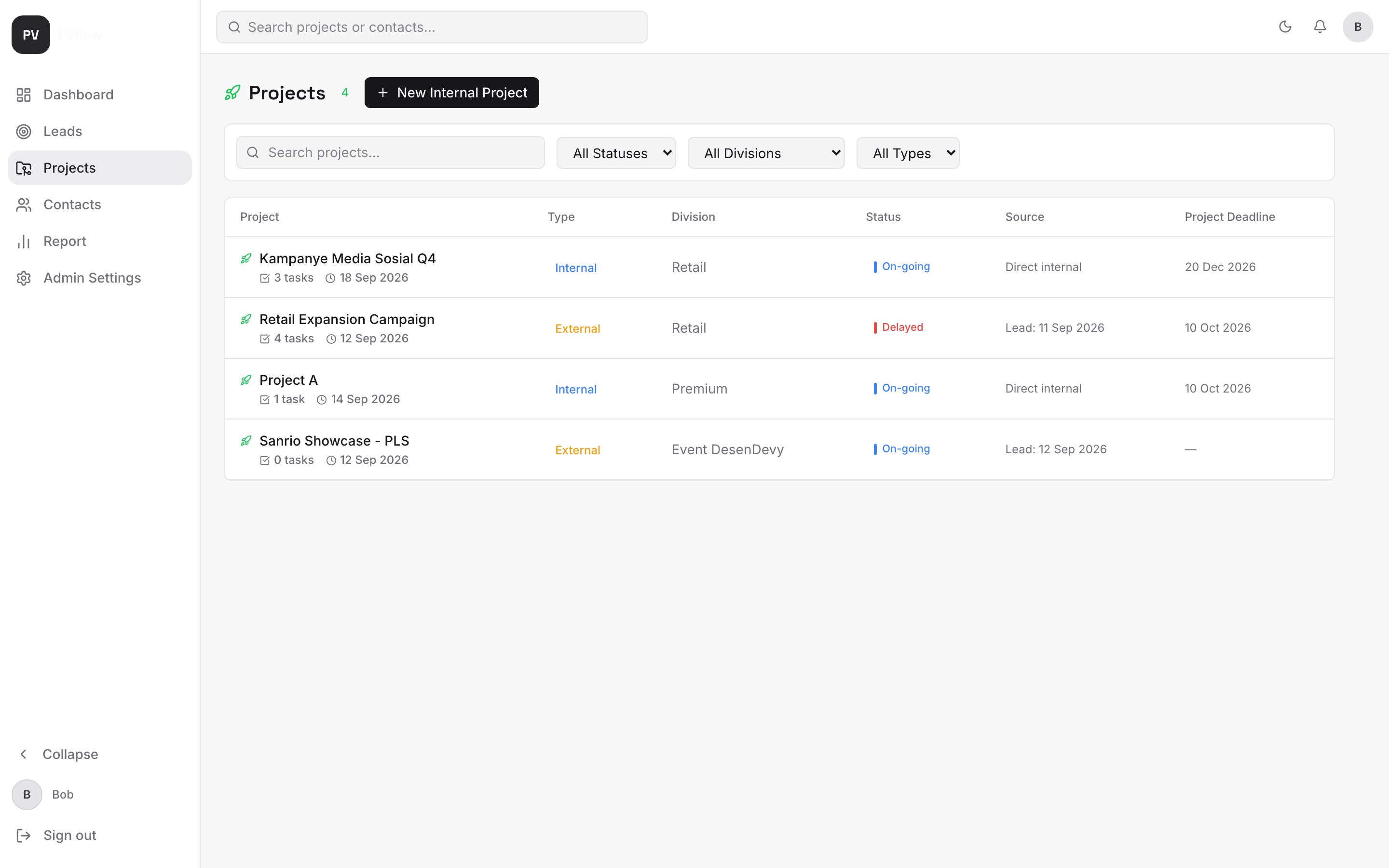Click the Delayed status badge
1389x868 pixels.
coord(898,327)
